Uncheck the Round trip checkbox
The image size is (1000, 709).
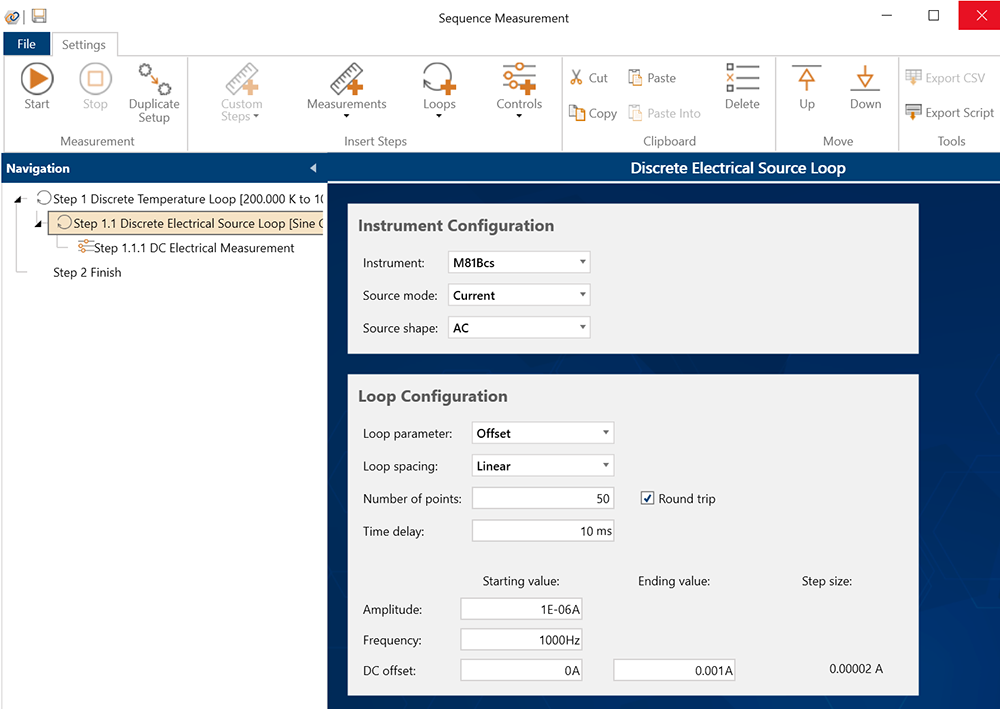[648, 498]
